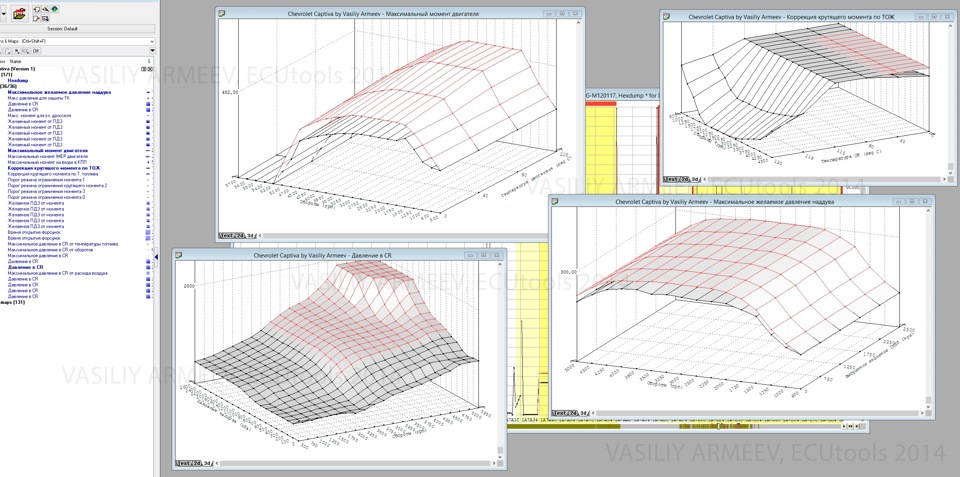Select map 'Макс. момент для эл. дросселя'
The image size is (960, 477).
tap(39, 115)
